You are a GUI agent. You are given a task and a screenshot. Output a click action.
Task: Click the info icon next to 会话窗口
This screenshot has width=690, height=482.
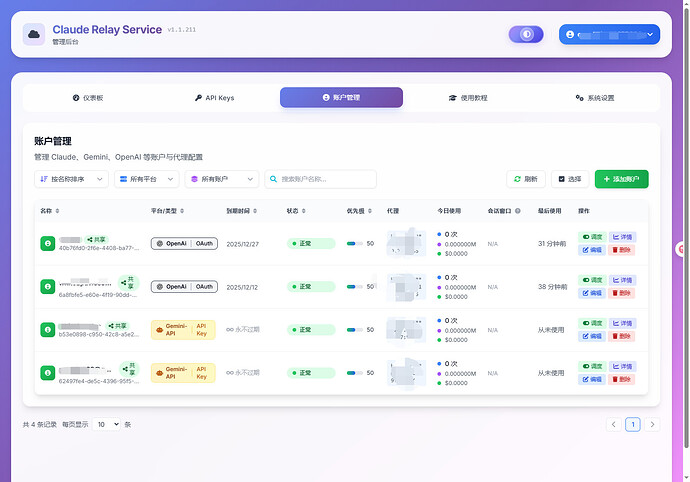(518, 211)
